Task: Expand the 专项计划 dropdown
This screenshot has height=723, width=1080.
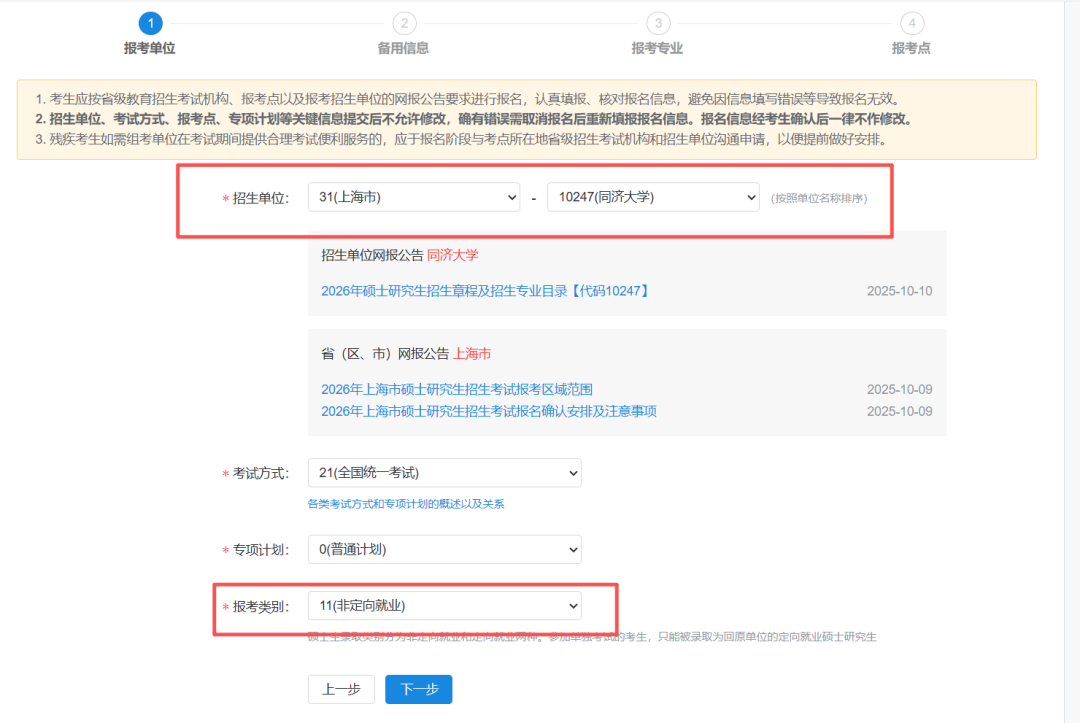Action: (x=444, y=549)
